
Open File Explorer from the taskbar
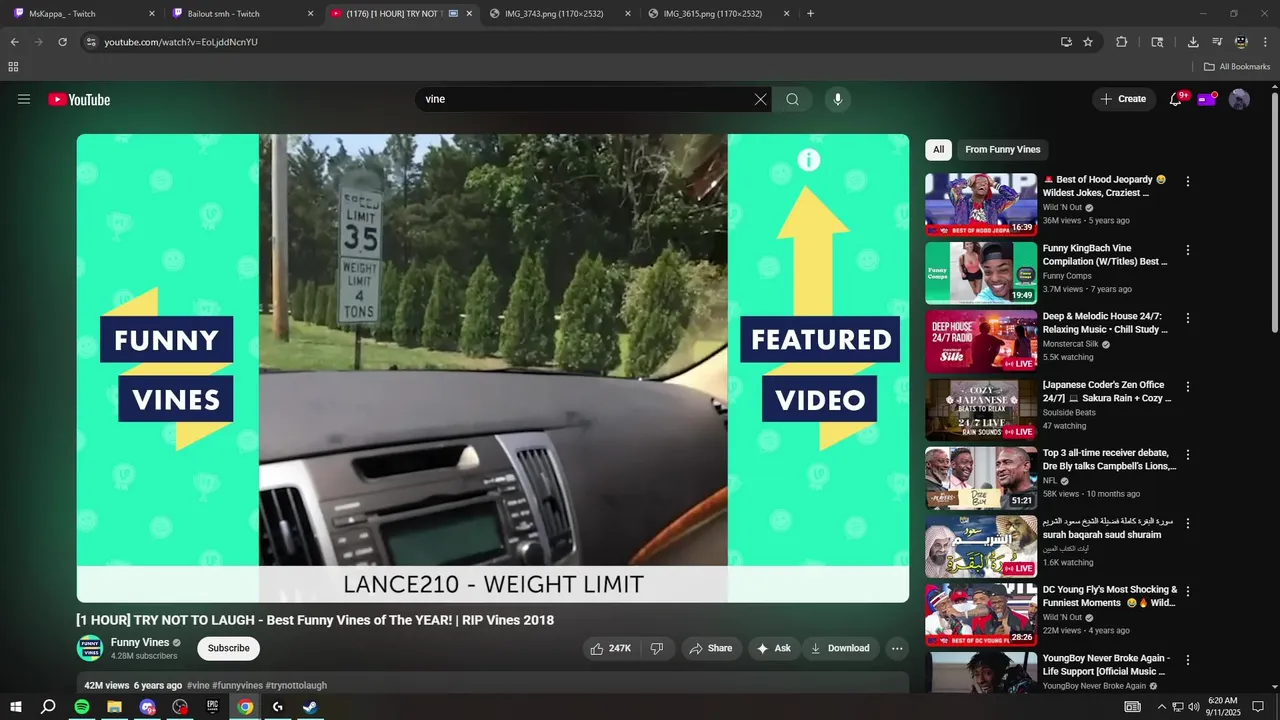point(115,707)
